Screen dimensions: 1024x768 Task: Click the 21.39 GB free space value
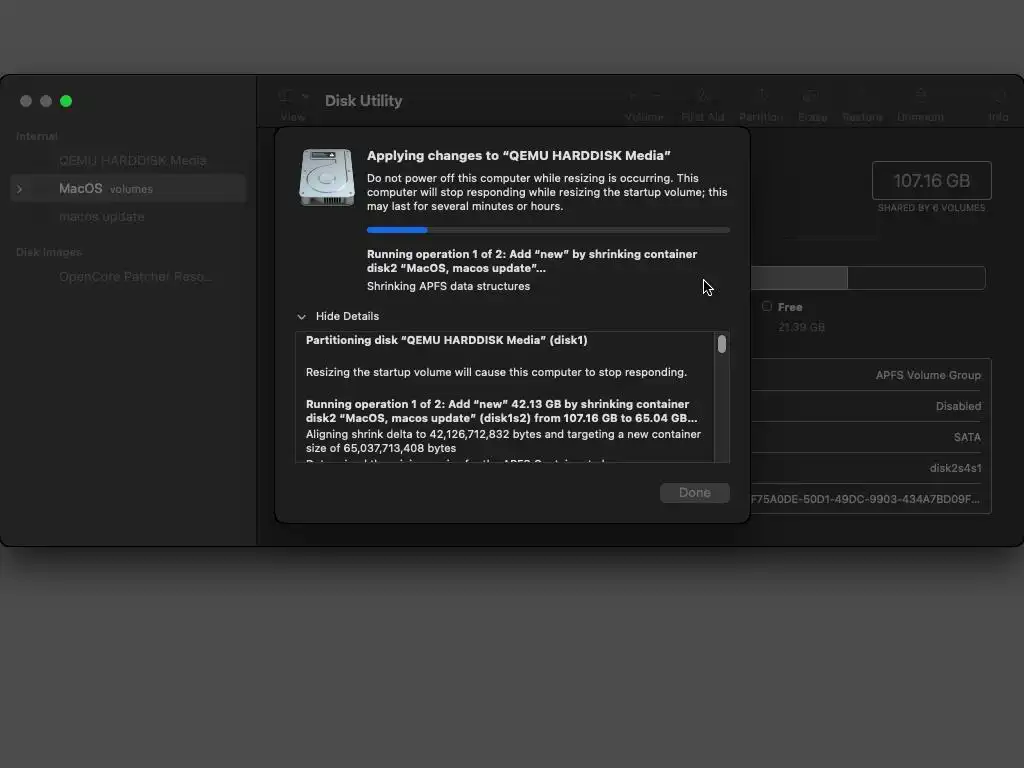pyautogui.click(x=801, y=327)
